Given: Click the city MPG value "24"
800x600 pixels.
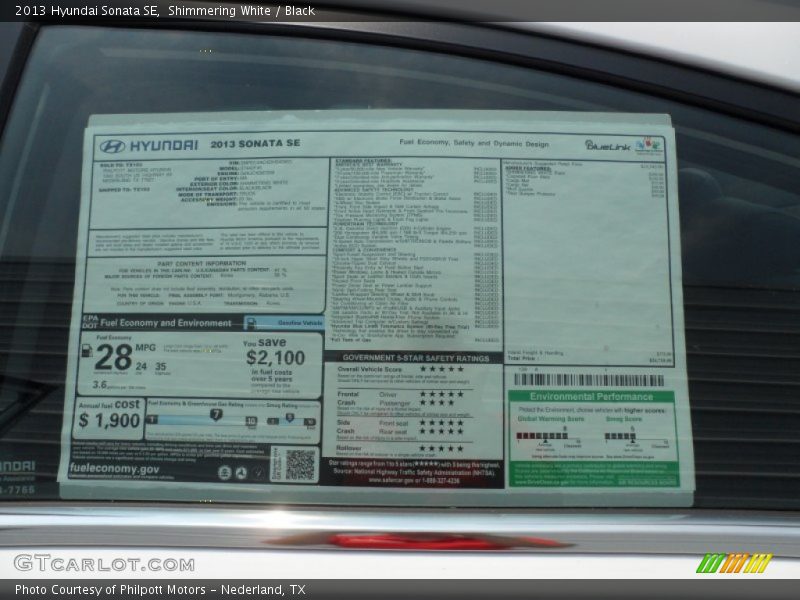Looking at the screenshot, I should coord(141,366).
